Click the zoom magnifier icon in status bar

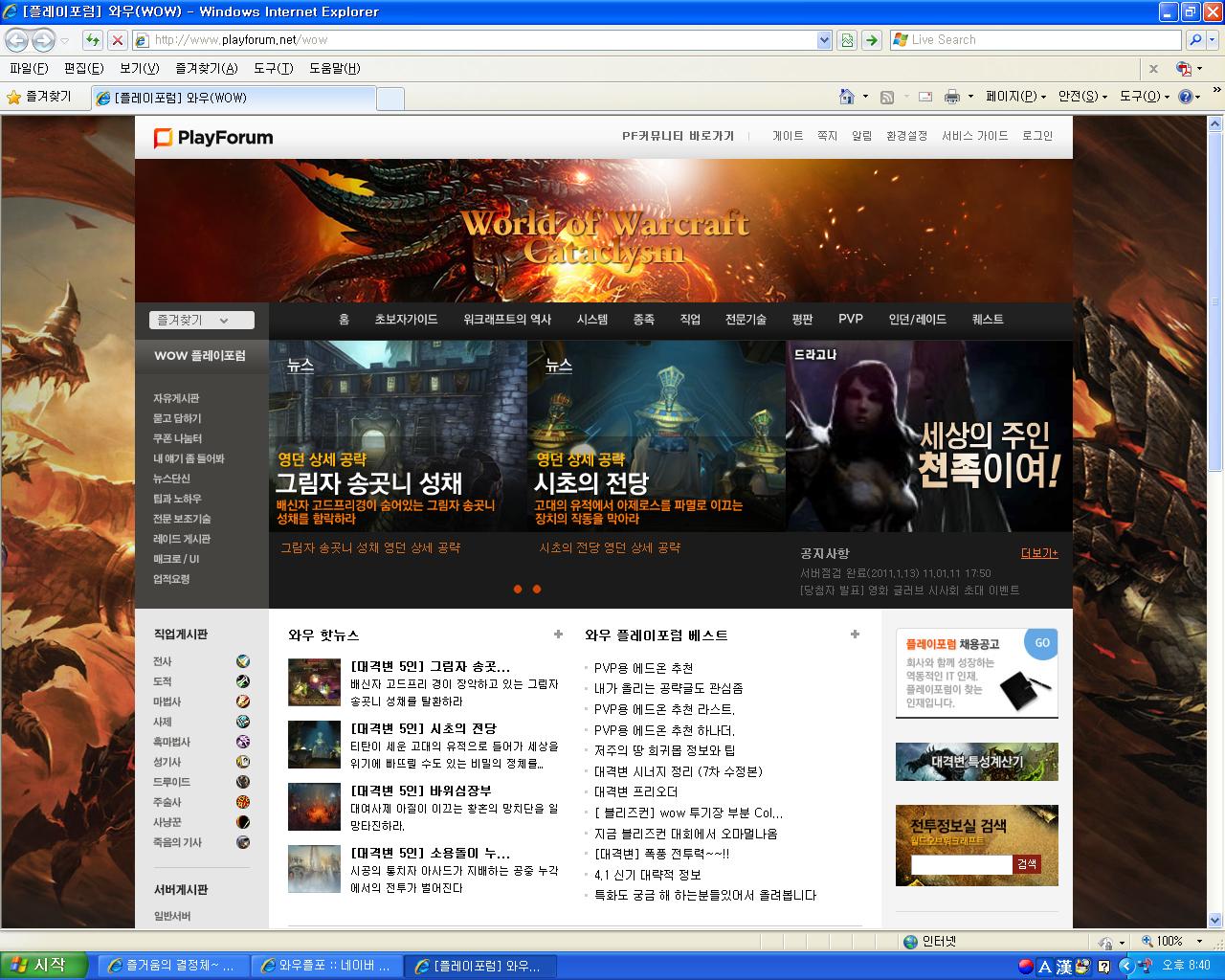tap(1147, 942)
